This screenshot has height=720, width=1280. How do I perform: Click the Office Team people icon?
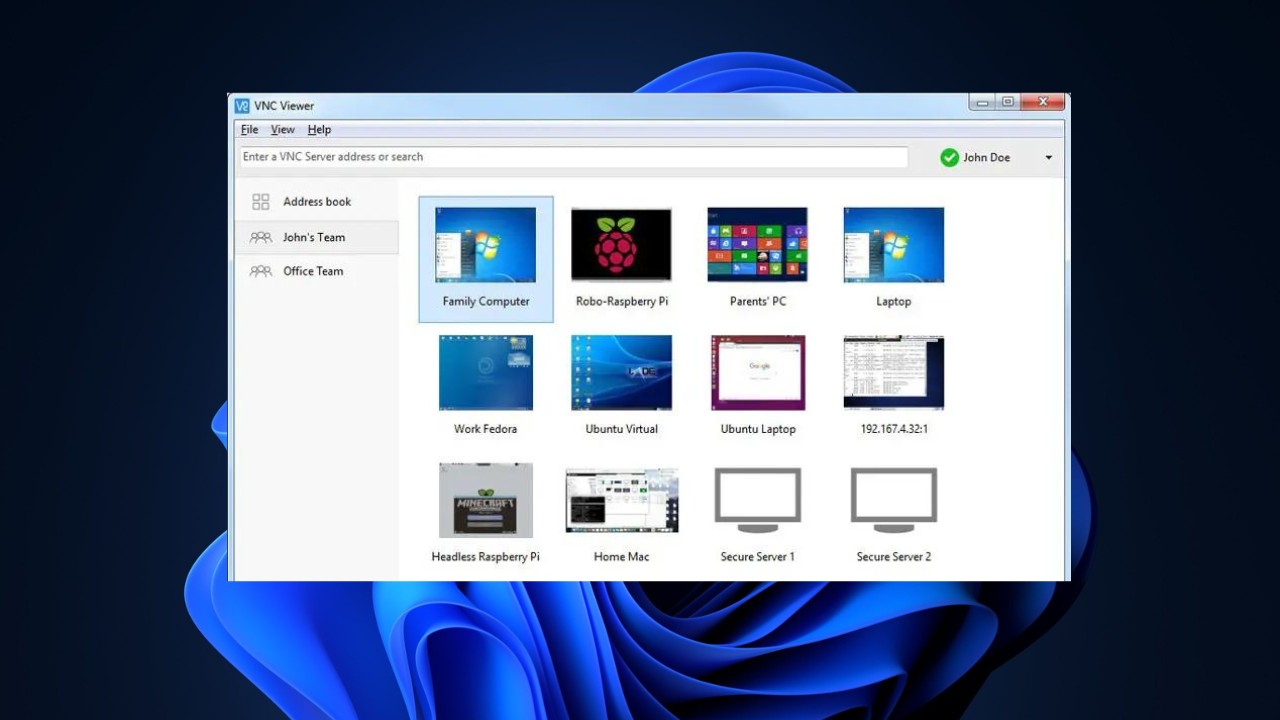[261, 271]
